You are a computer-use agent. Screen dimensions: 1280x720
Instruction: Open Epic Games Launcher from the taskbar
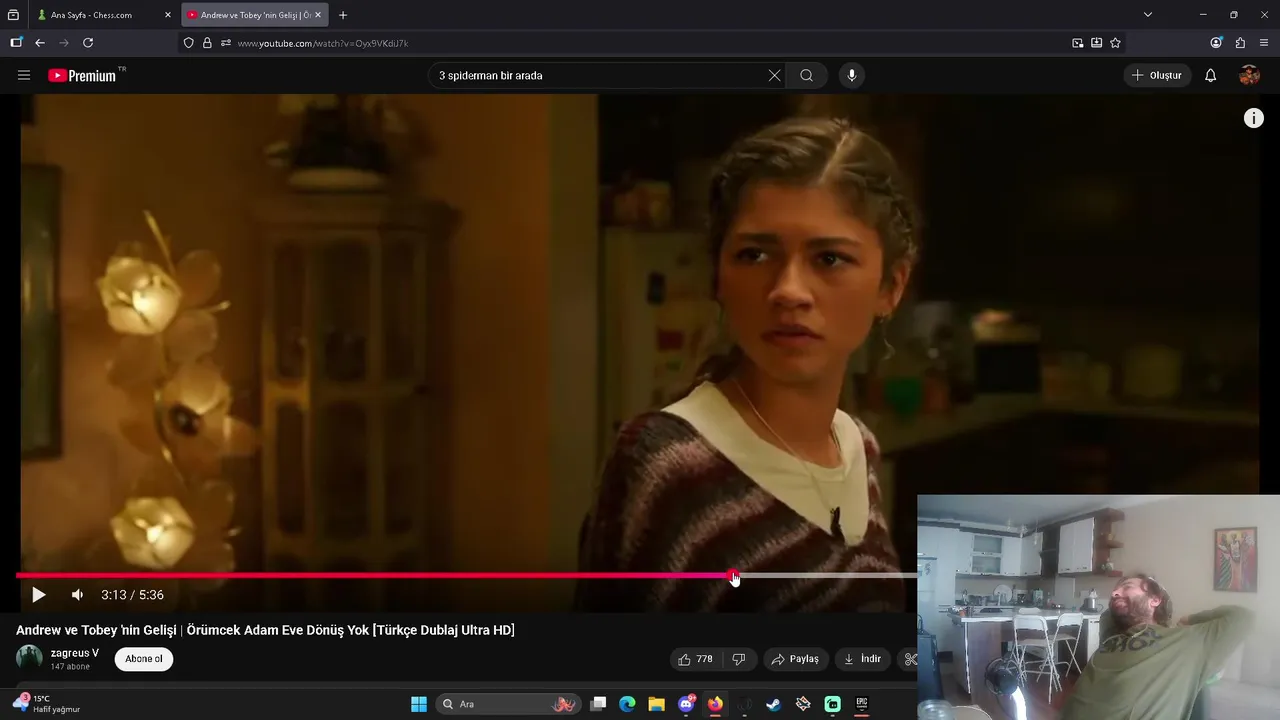(x=862, y=704)
